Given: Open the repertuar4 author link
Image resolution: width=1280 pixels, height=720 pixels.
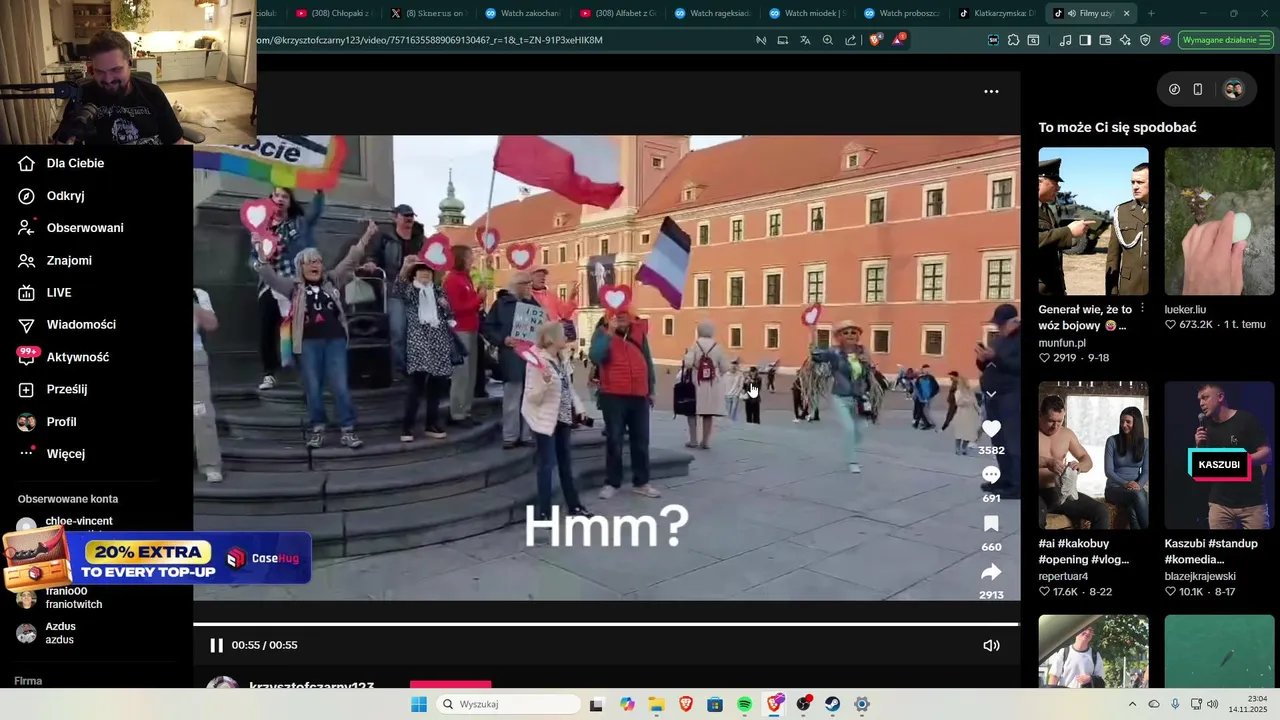Looking at the screenshot, I should 1063,576.
